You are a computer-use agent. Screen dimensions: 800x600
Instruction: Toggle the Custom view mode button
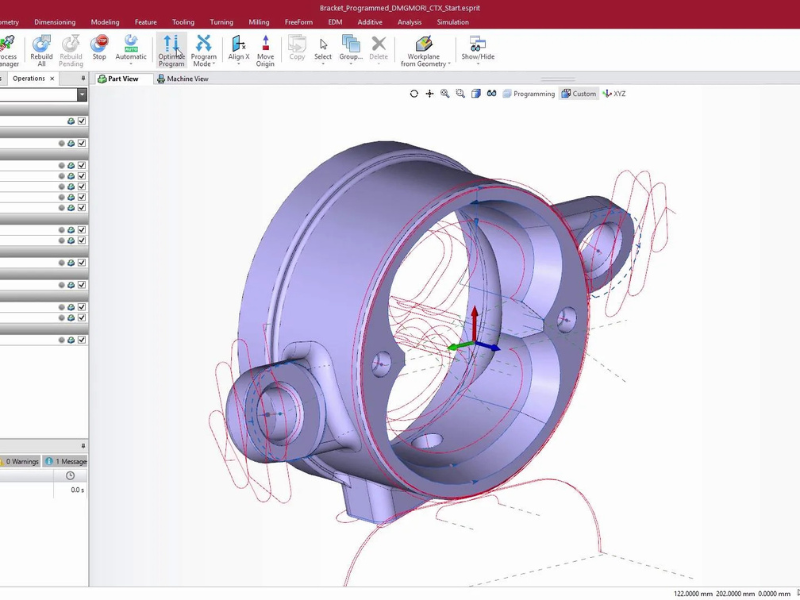click(579, 94)
